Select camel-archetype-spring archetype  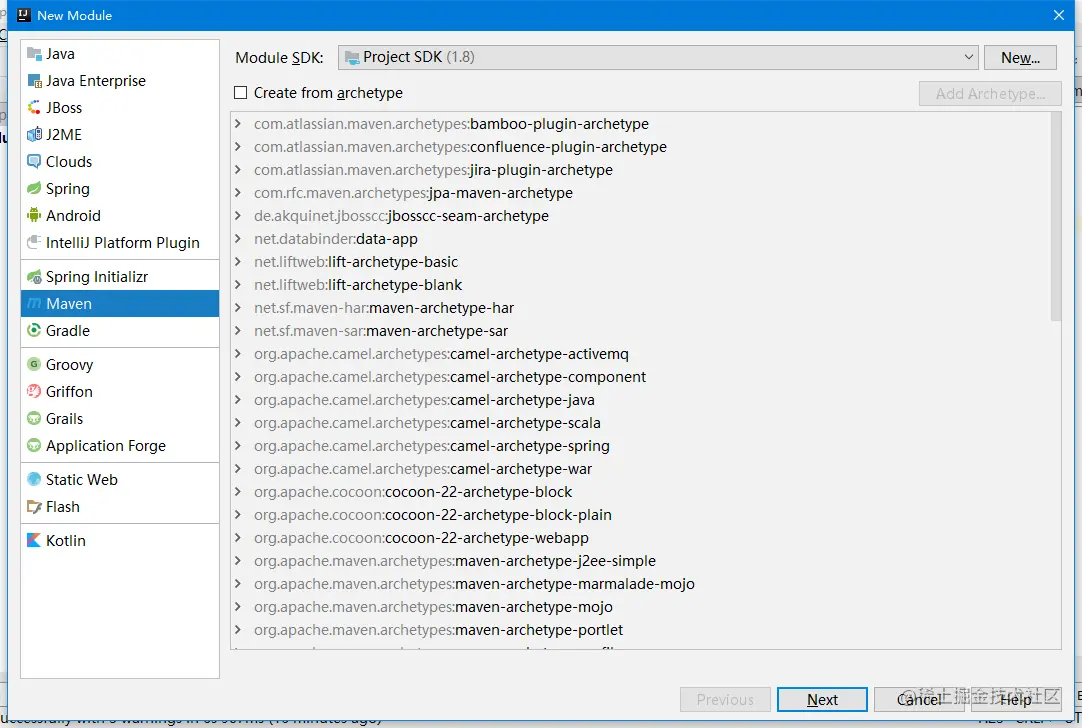(x=431, y=446)
